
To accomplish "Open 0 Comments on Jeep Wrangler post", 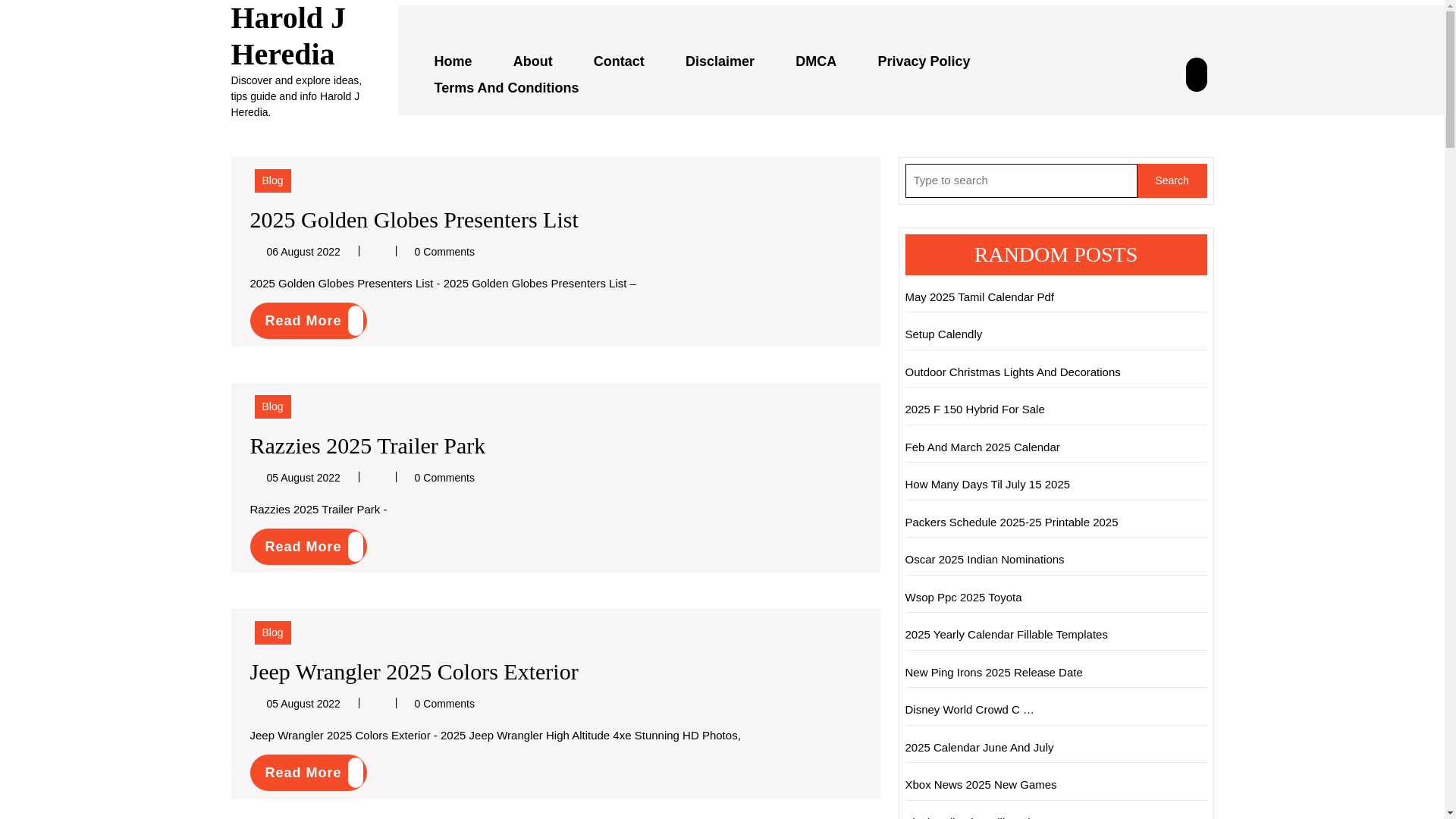I will click(444, 704).
